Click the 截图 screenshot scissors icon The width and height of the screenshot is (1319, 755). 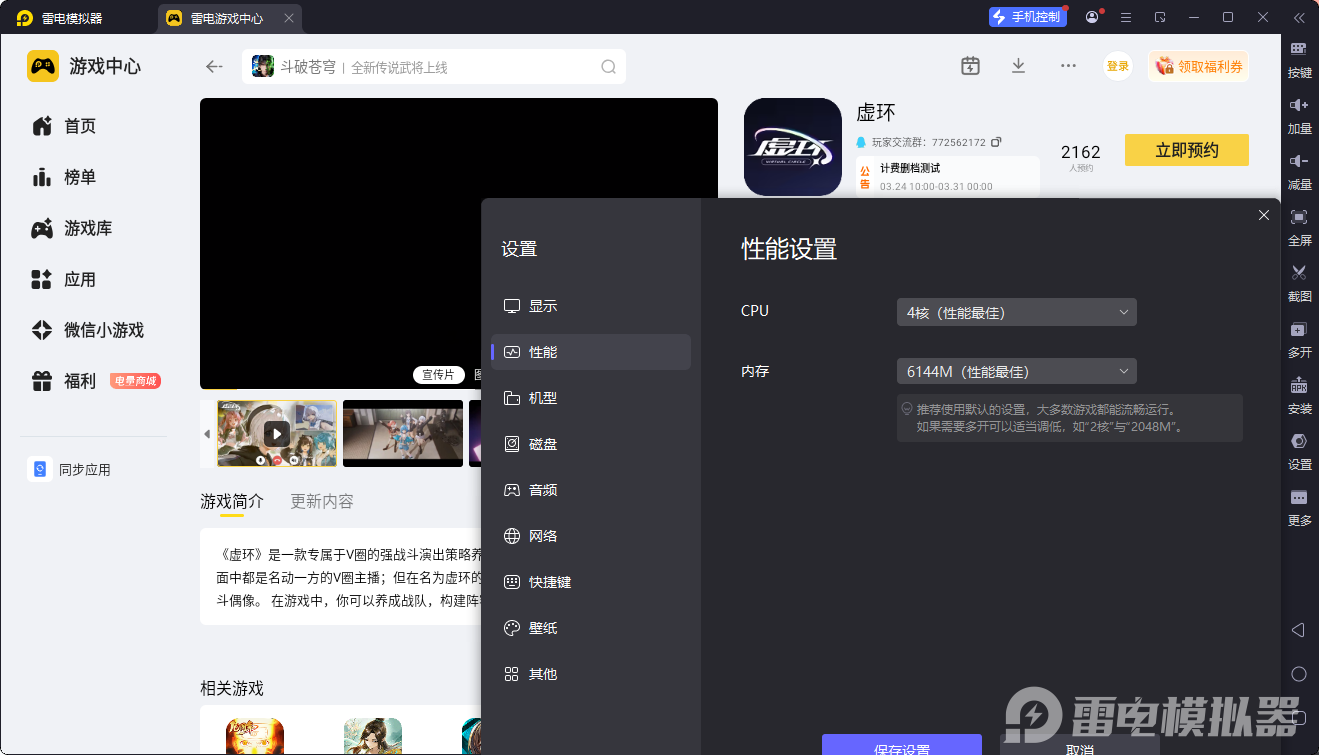point(1299,274)
